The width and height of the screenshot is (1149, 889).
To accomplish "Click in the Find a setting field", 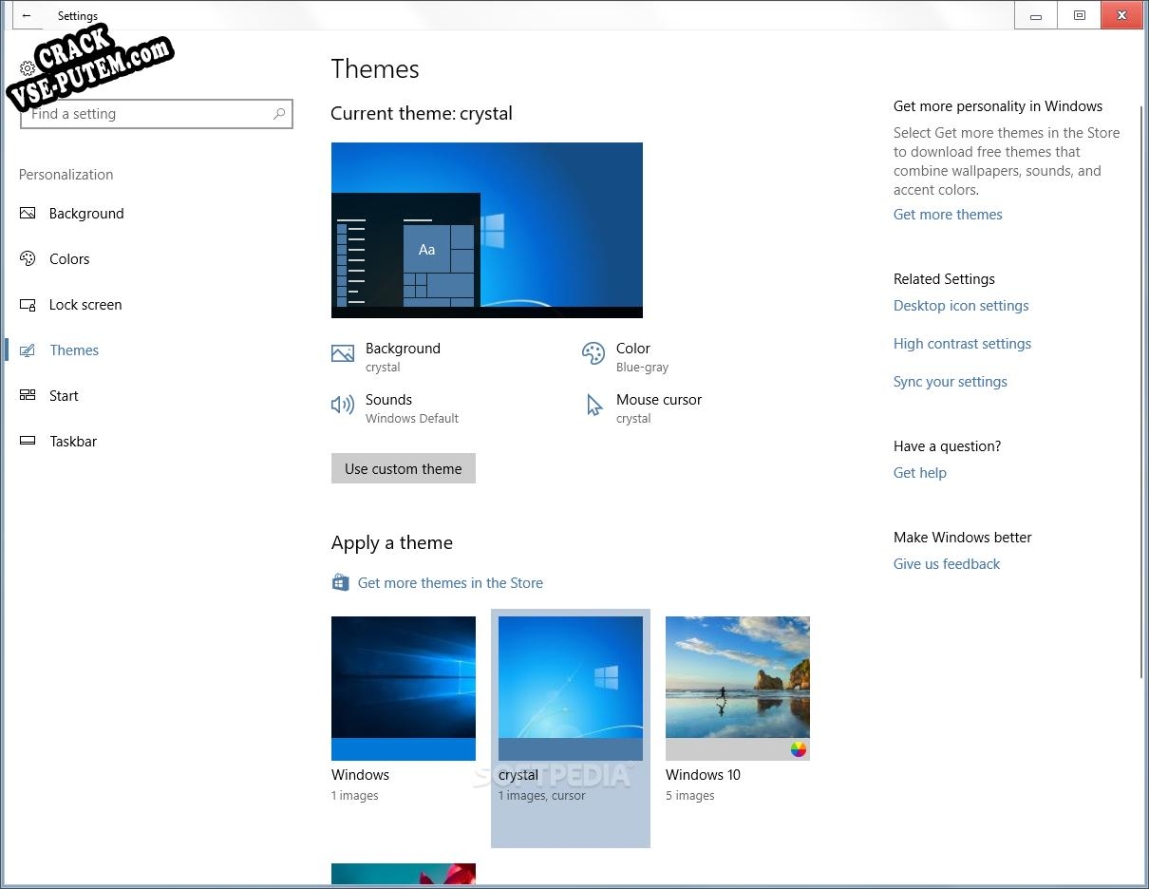I will [x=156, y=114].
